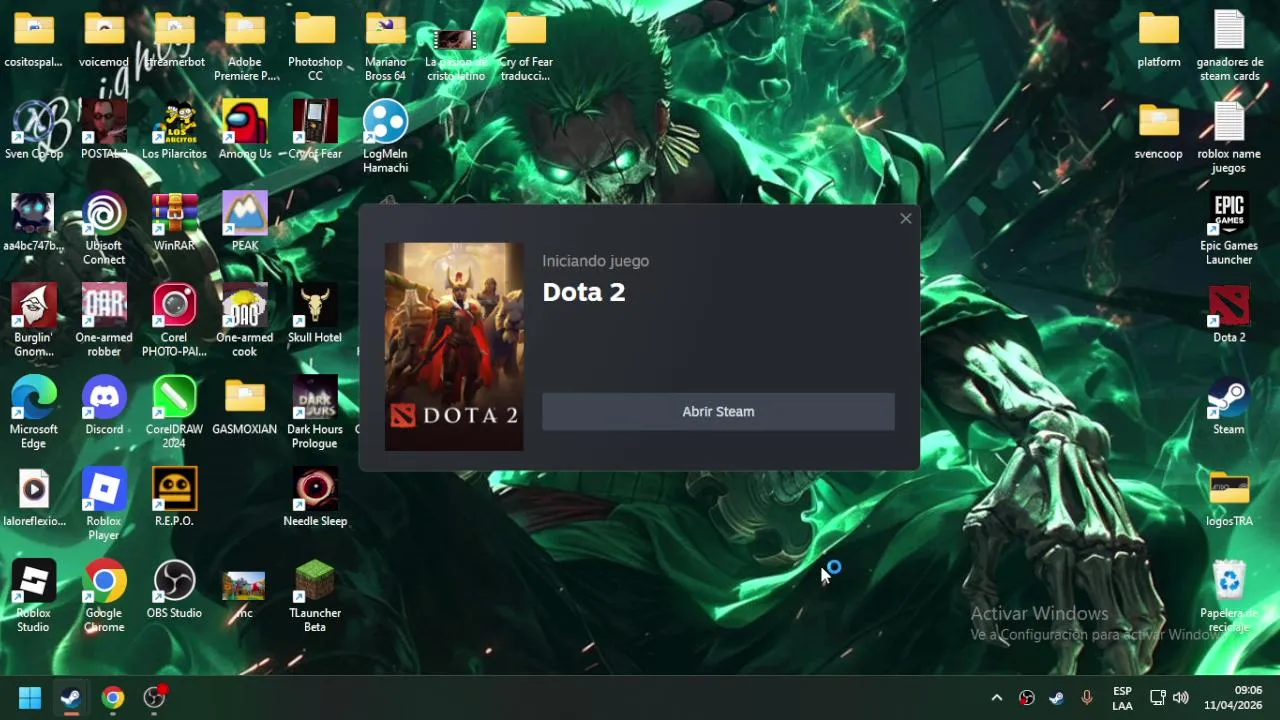Select the Needle Sleep shortcut

pos(315,498)
